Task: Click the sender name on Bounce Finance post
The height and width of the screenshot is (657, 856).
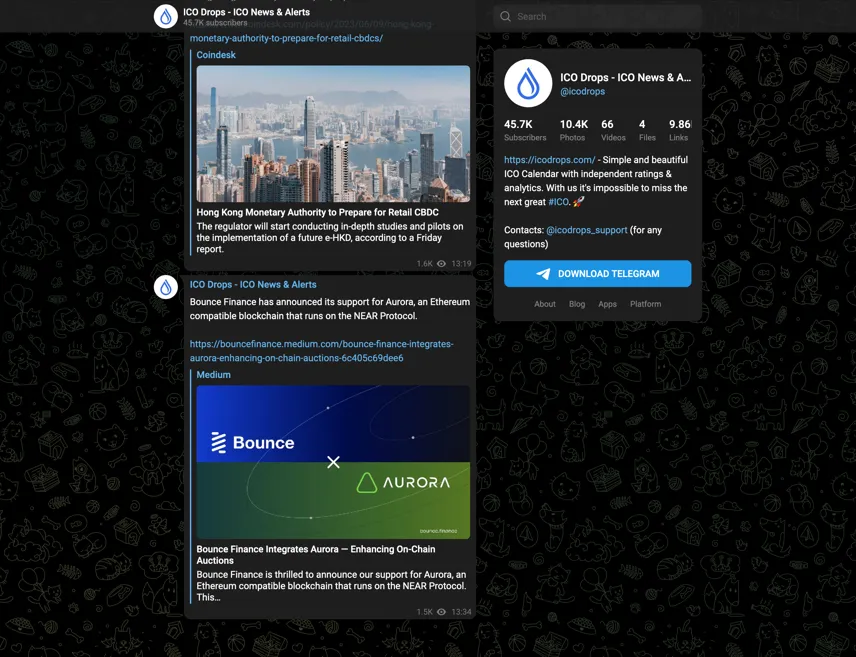Action: click(x=253, y=285)
